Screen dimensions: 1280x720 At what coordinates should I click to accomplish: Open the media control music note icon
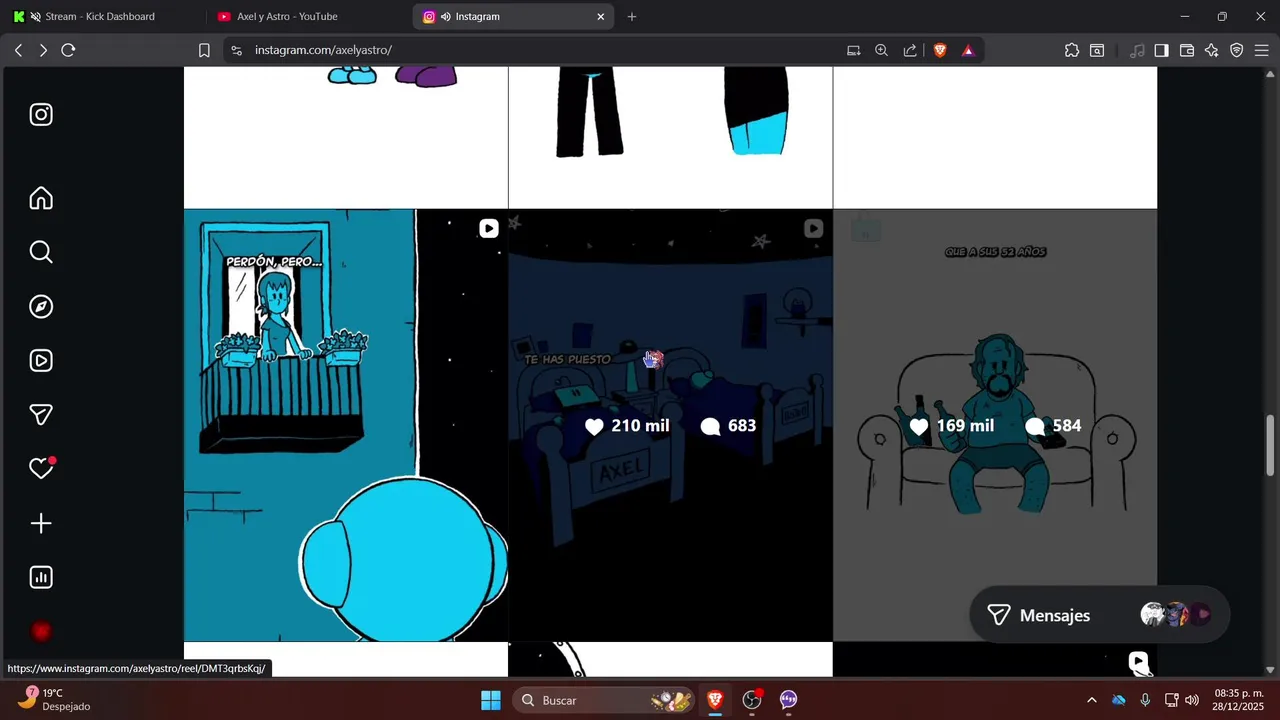tap(1137, 50)
